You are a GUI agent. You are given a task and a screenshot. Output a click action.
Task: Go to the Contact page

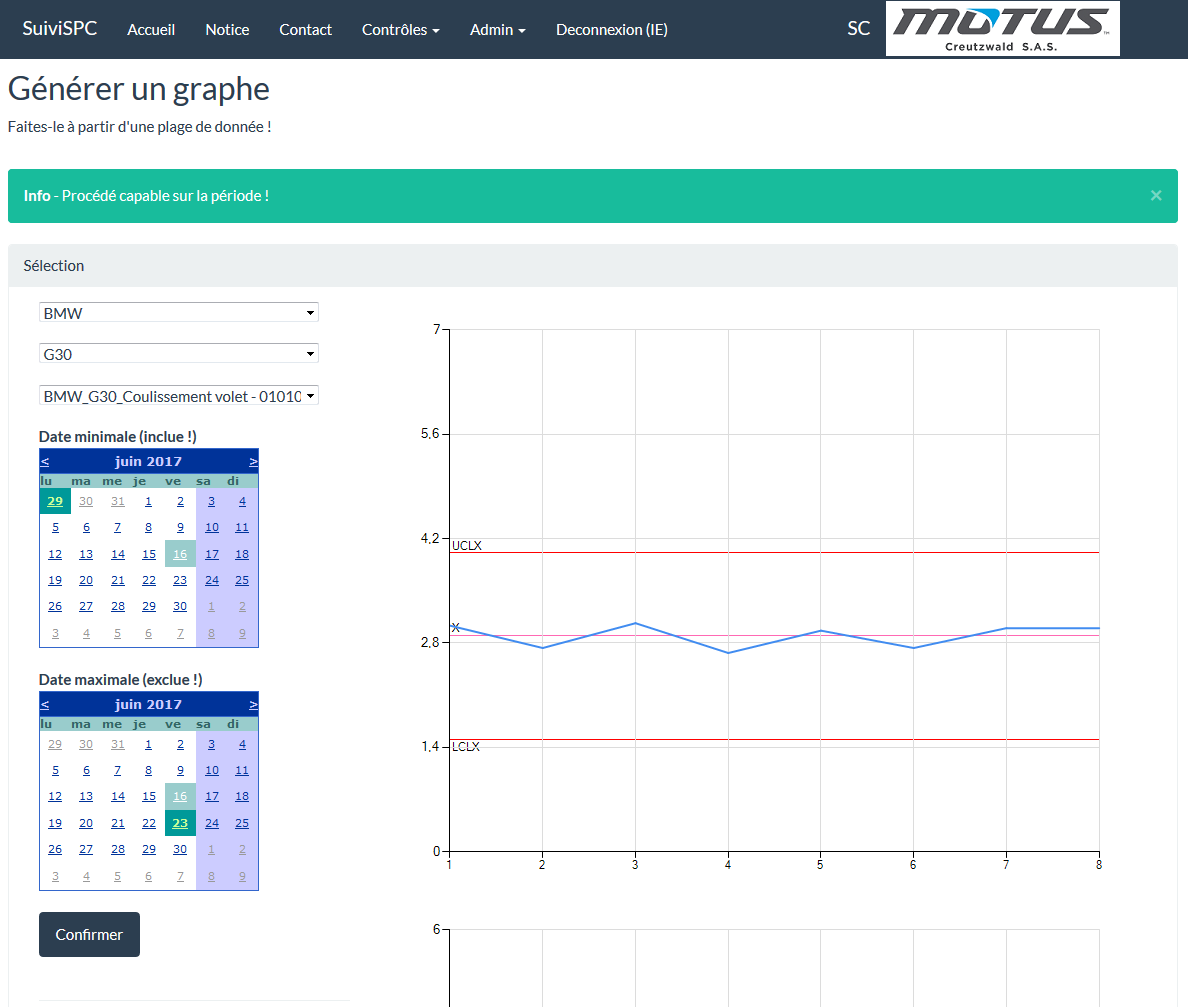point(305,30)
